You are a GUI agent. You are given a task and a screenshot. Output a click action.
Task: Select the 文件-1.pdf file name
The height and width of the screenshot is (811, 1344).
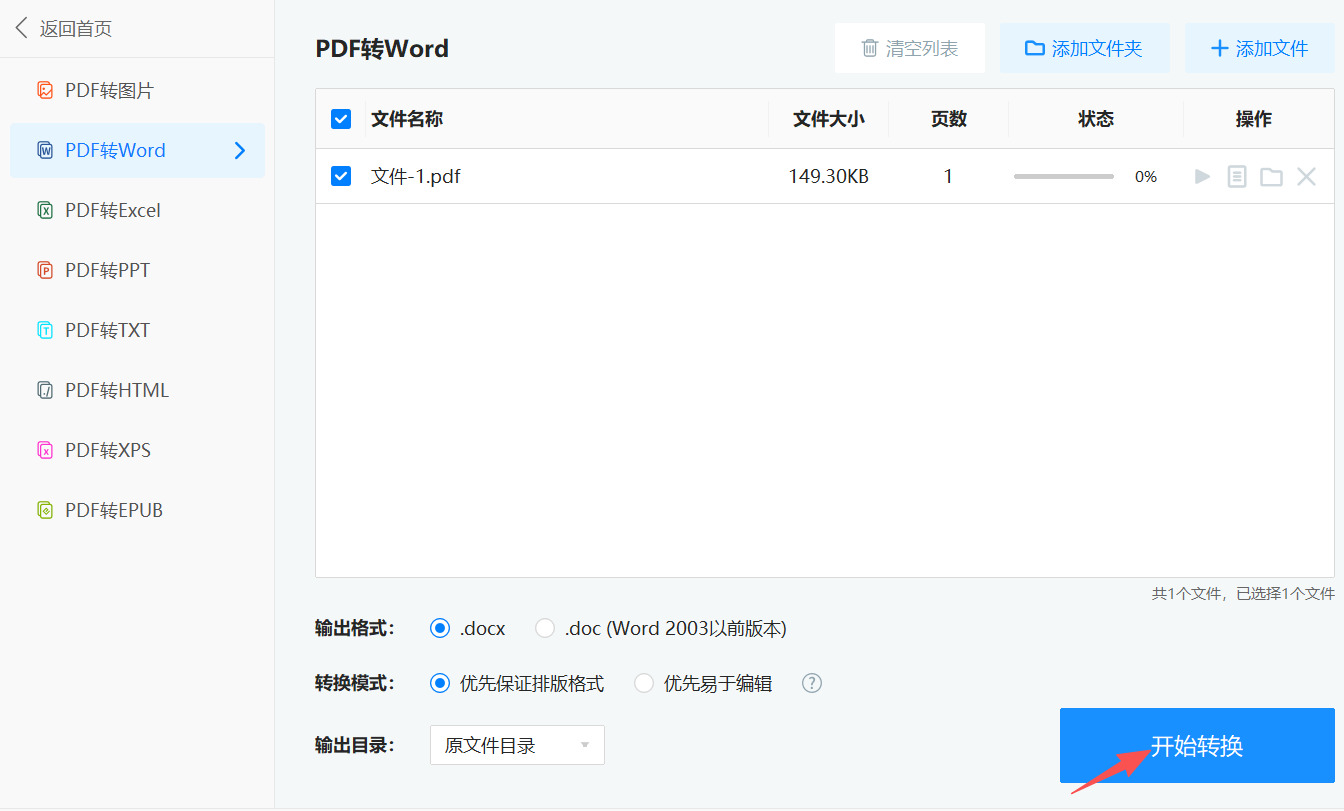416,177
